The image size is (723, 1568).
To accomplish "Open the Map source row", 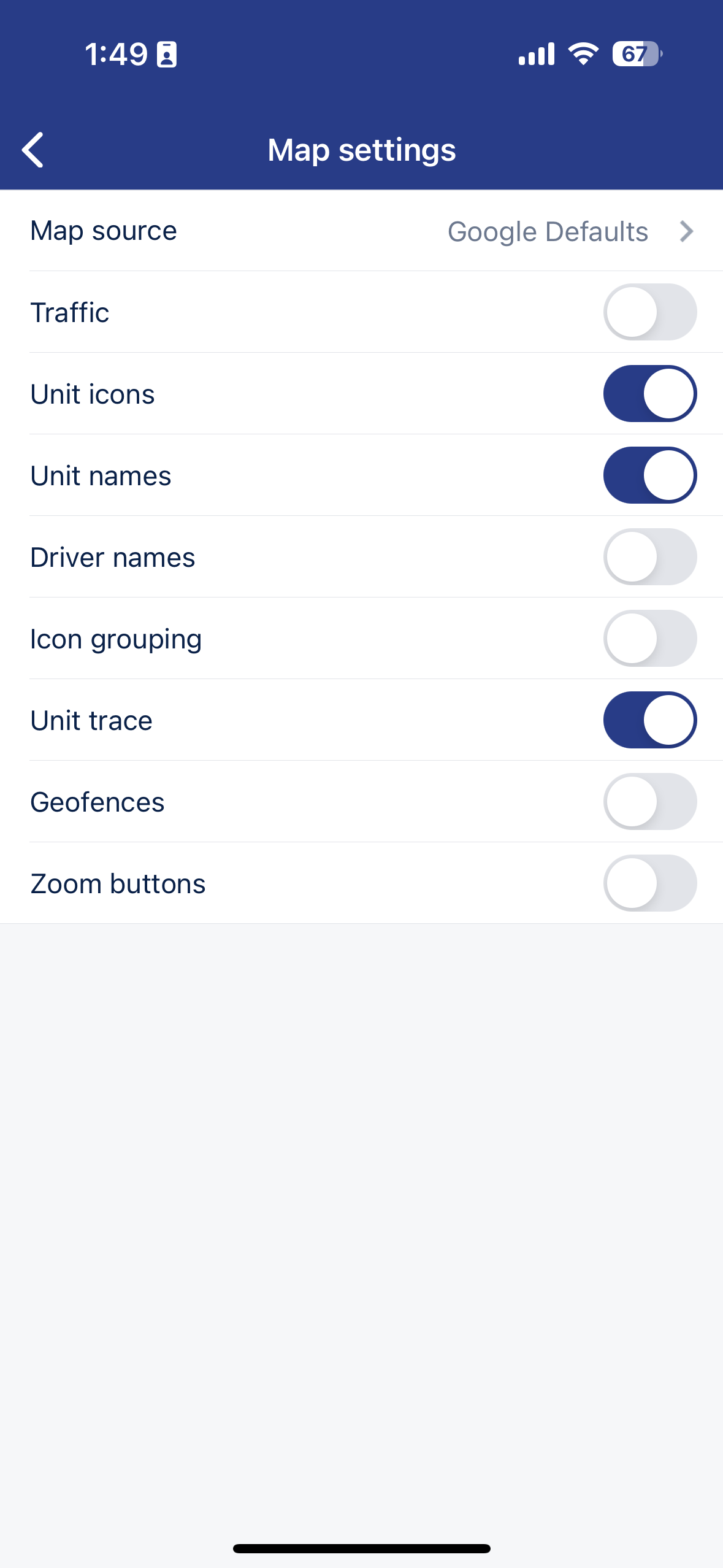I will 104,231.
